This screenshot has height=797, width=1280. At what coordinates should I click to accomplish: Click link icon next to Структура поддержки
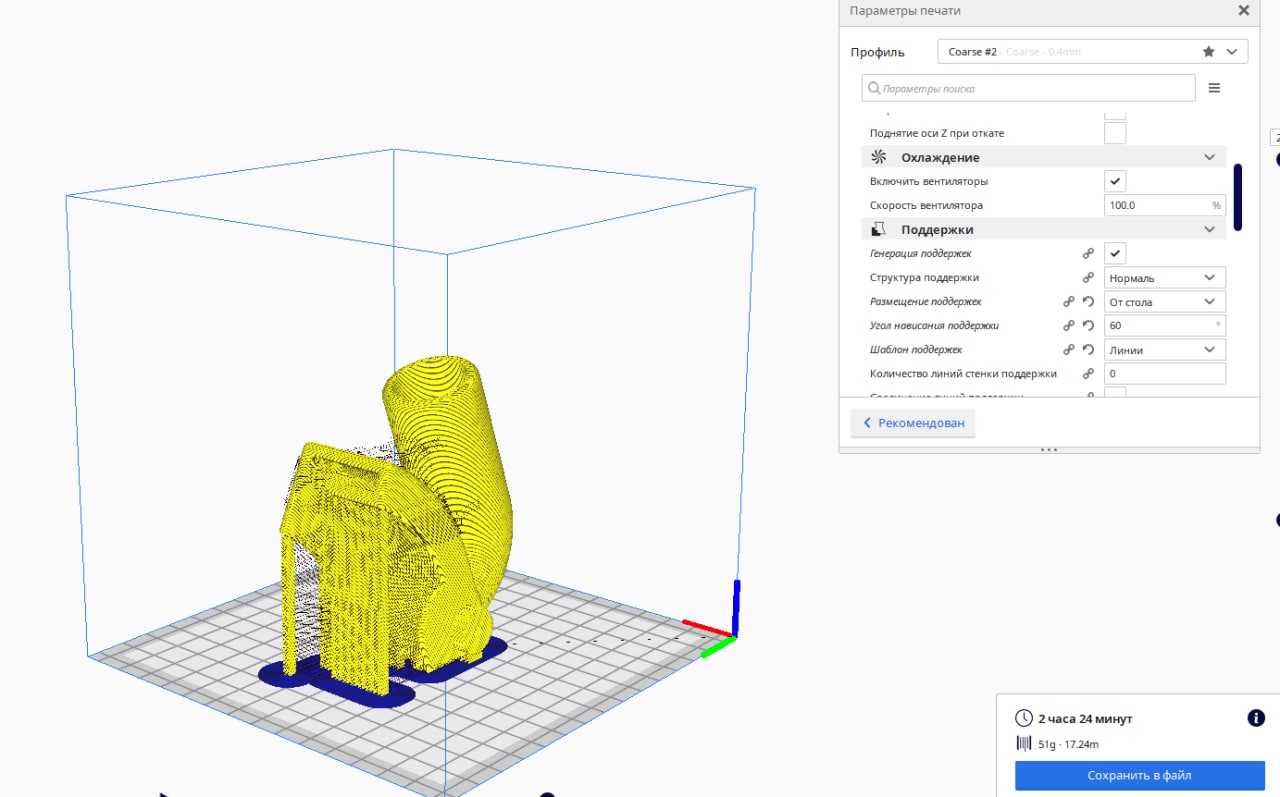tap(1088, 277)
